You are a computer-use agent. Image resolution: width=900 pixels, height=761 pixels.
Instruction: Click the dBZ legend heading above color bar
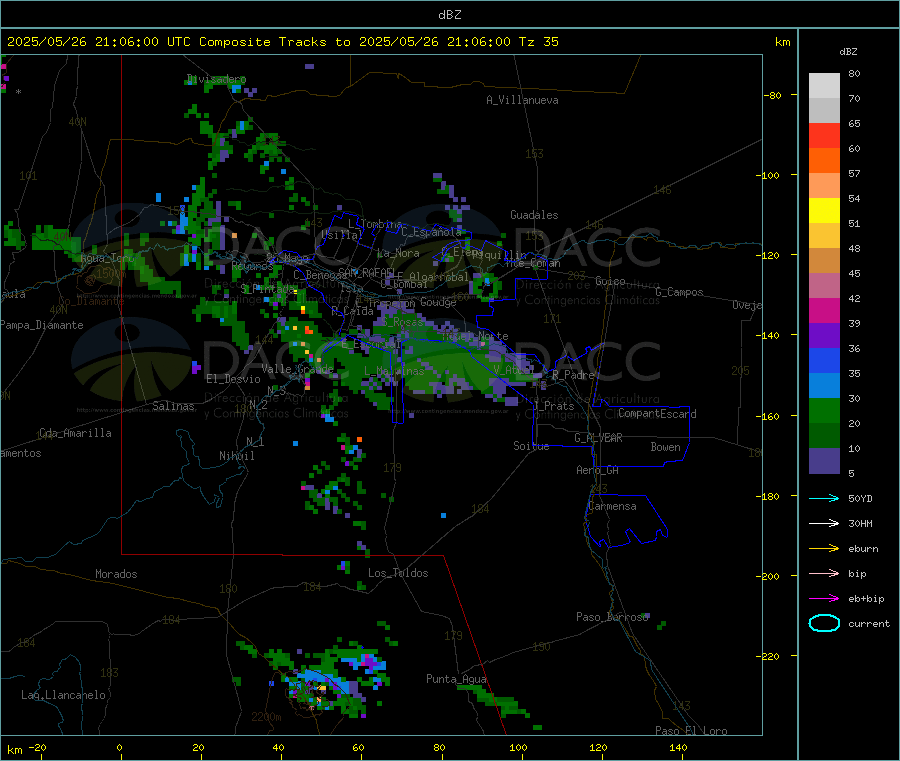point(848,52)
